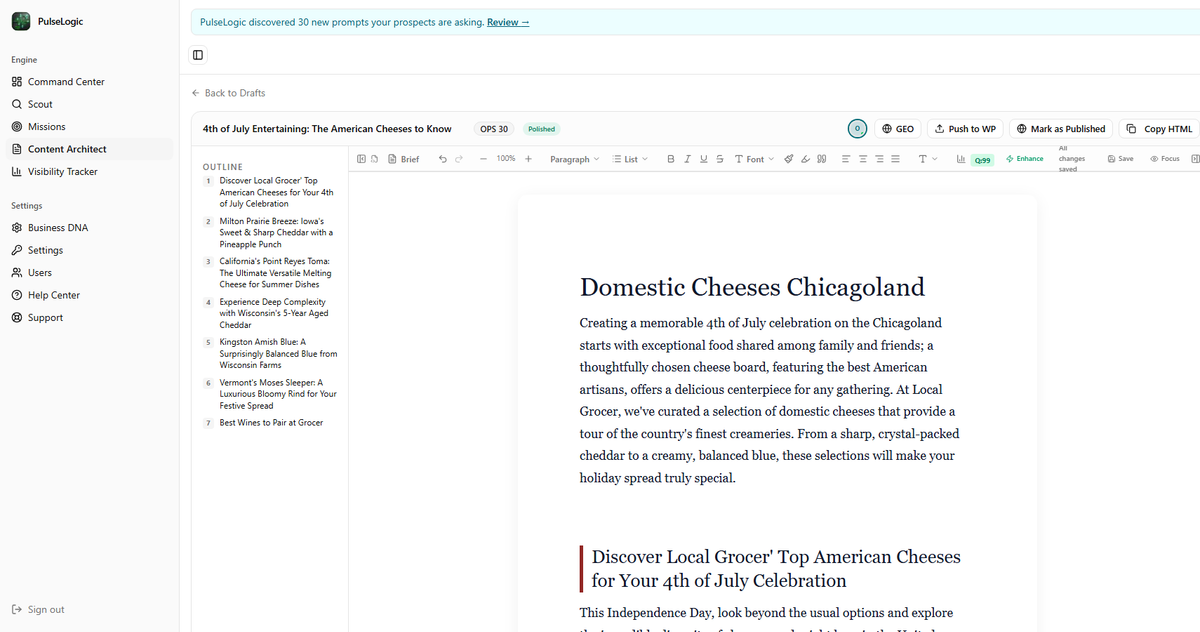1200x632 pixels.
Task: Click the Enhance button
Action: point(1025,159)
